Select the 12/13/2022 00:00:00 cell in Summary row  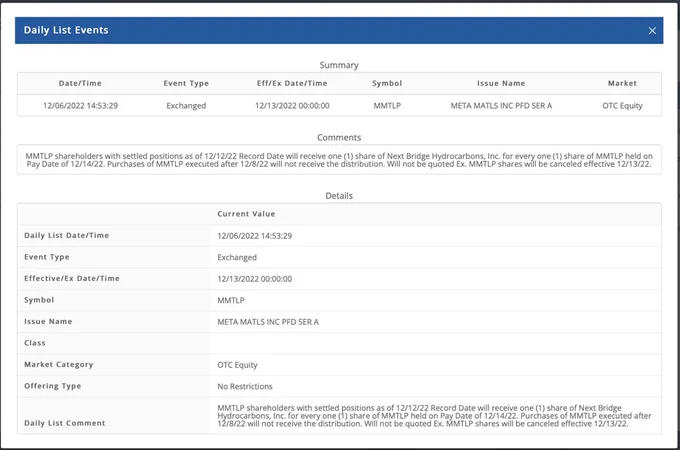tap(292, 106)
